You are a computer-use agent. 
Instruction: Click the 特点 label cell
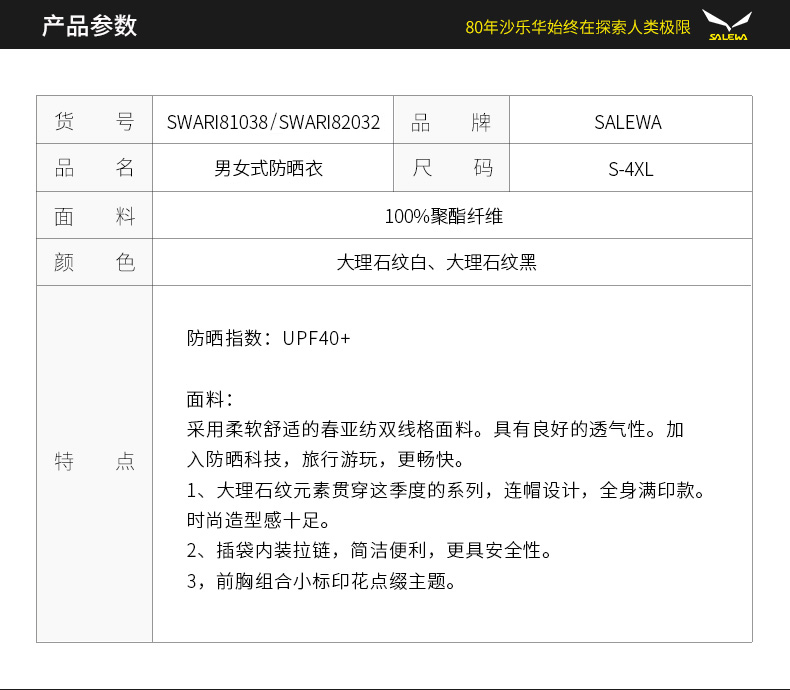coord(94,464)
